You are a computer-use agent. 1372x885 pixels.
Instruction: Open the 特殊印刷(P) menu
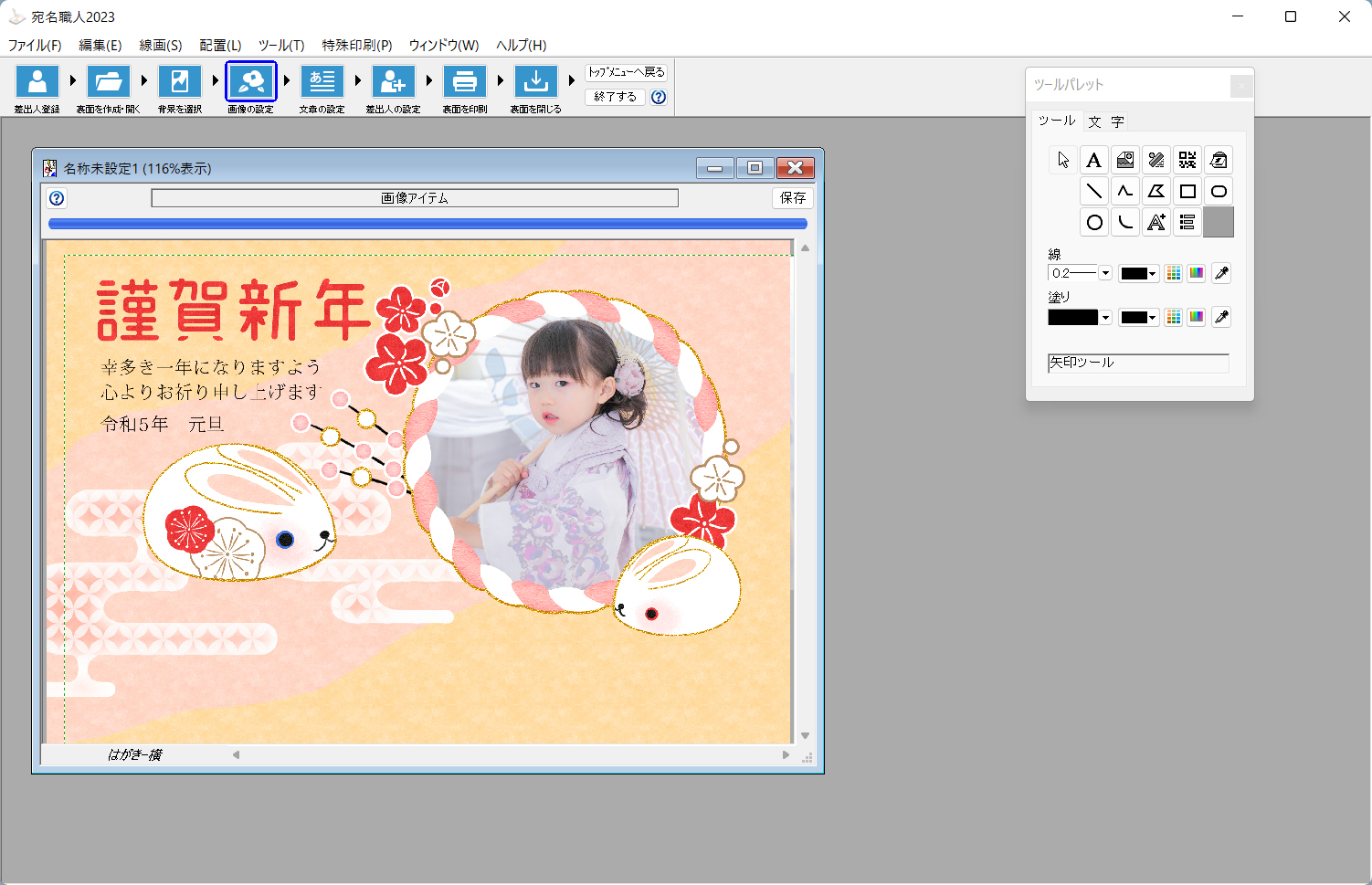[x=357, y=45]
